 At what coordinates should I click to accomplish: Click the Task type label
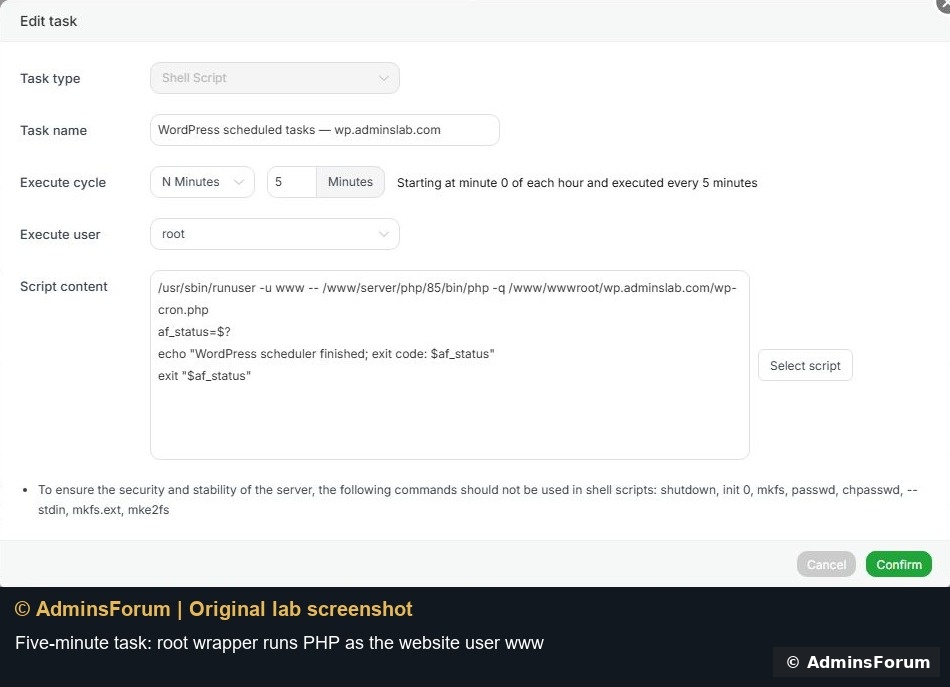click(50, 79)
